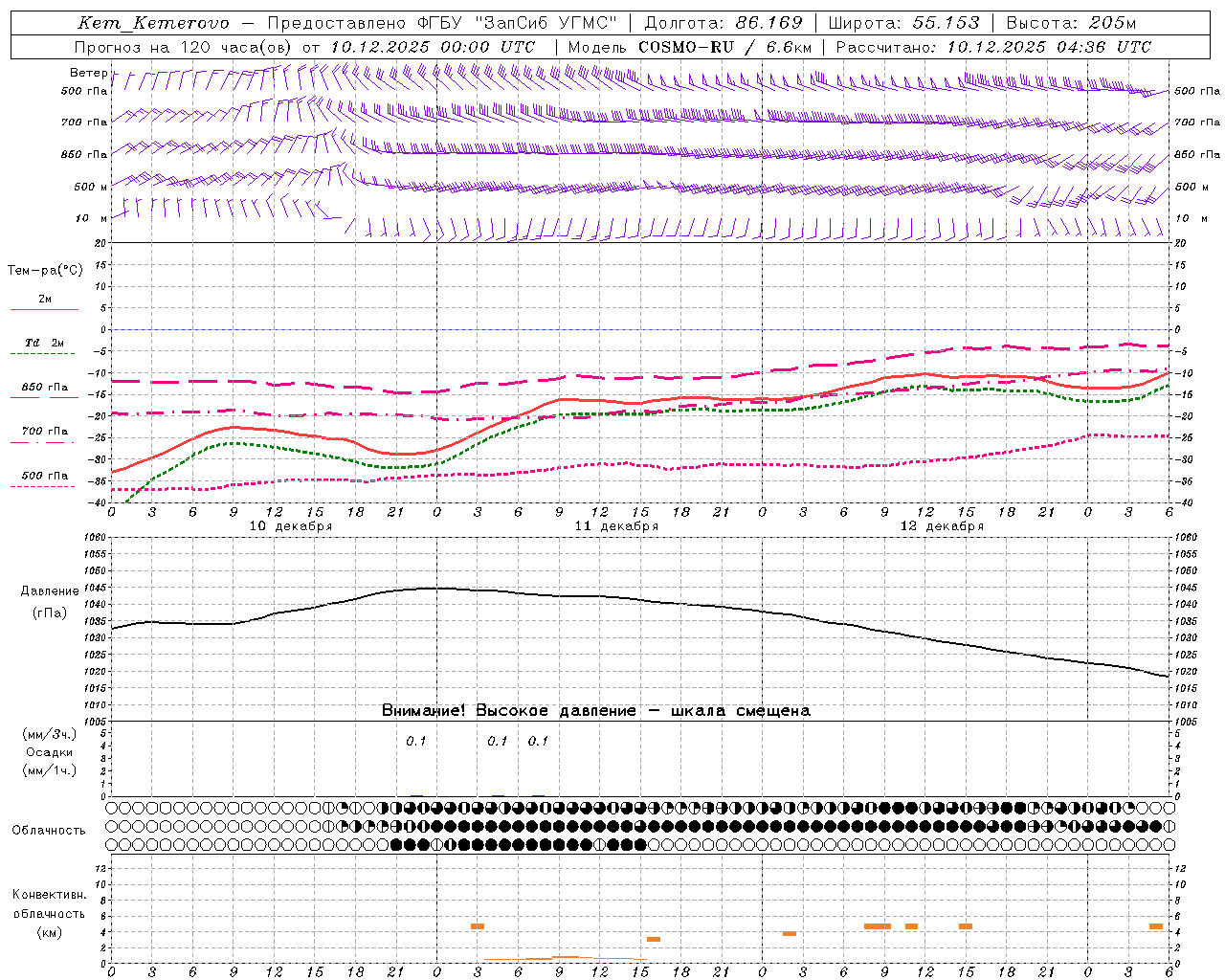Select the 10 декабря date label
This screenshot has height=980, width=1225.
point(291,526)
